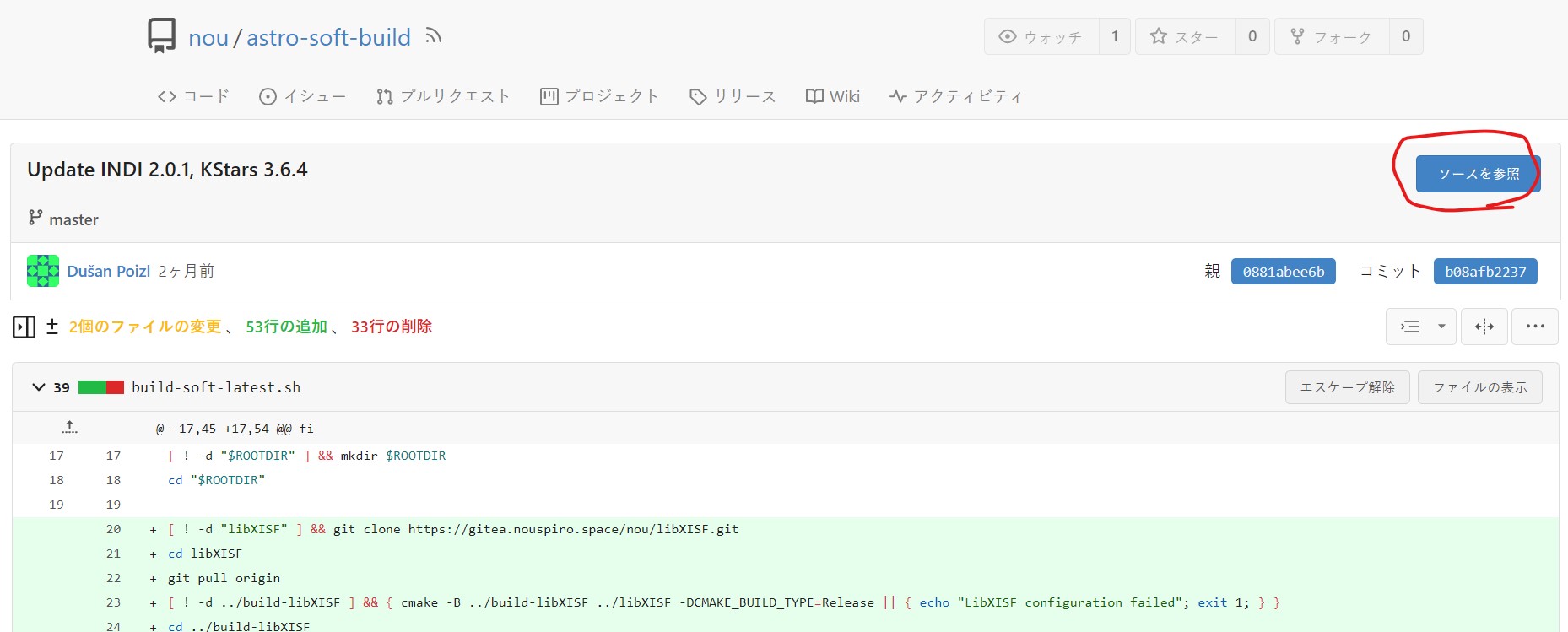
Task: Click the 2ヶ月前 timestamp
Action: tap(187, 271)
